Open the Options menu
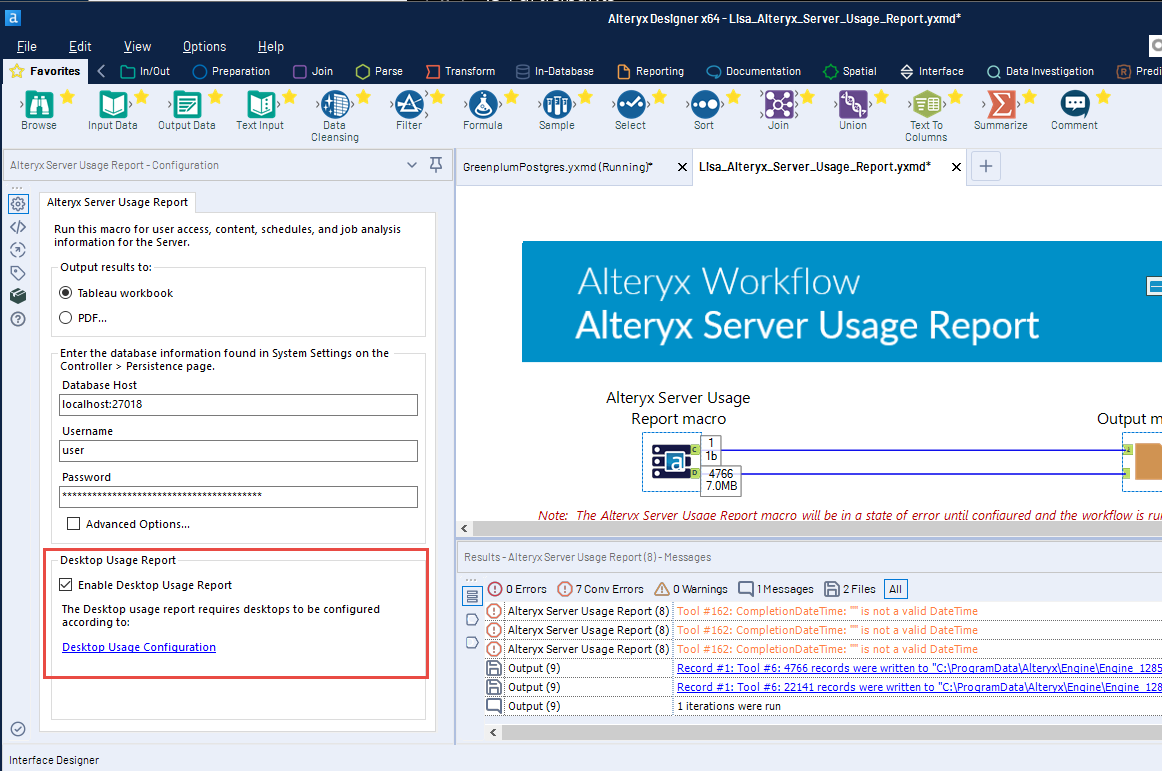Image resolution: width=1162 pixels, height=771 pixels. coord(204,47)
